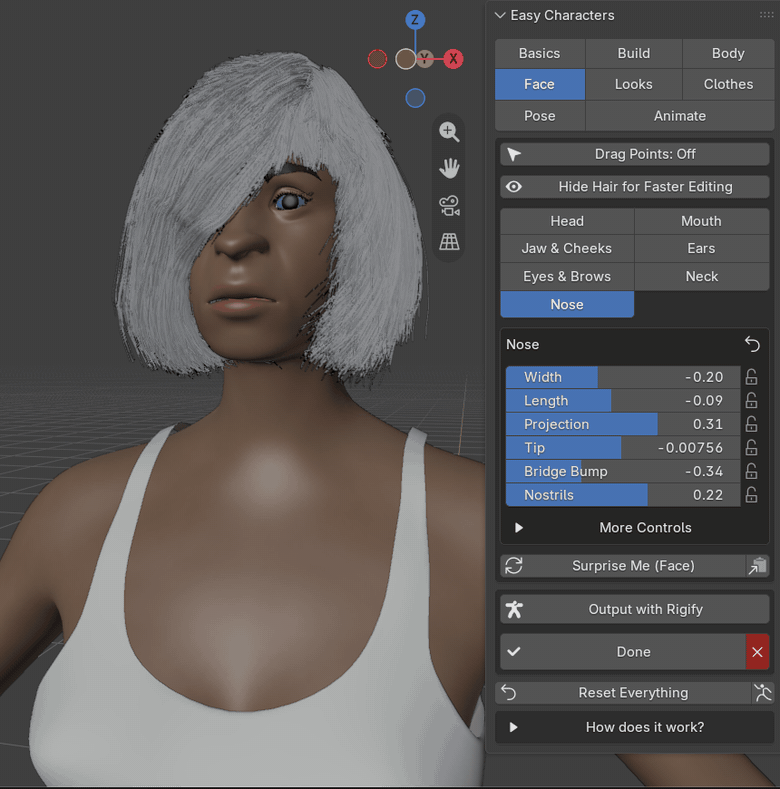This screenshot has height=789, width=780.
Task: Toggle Hide Hair for Faster Editing
Action: pos(635,187)
